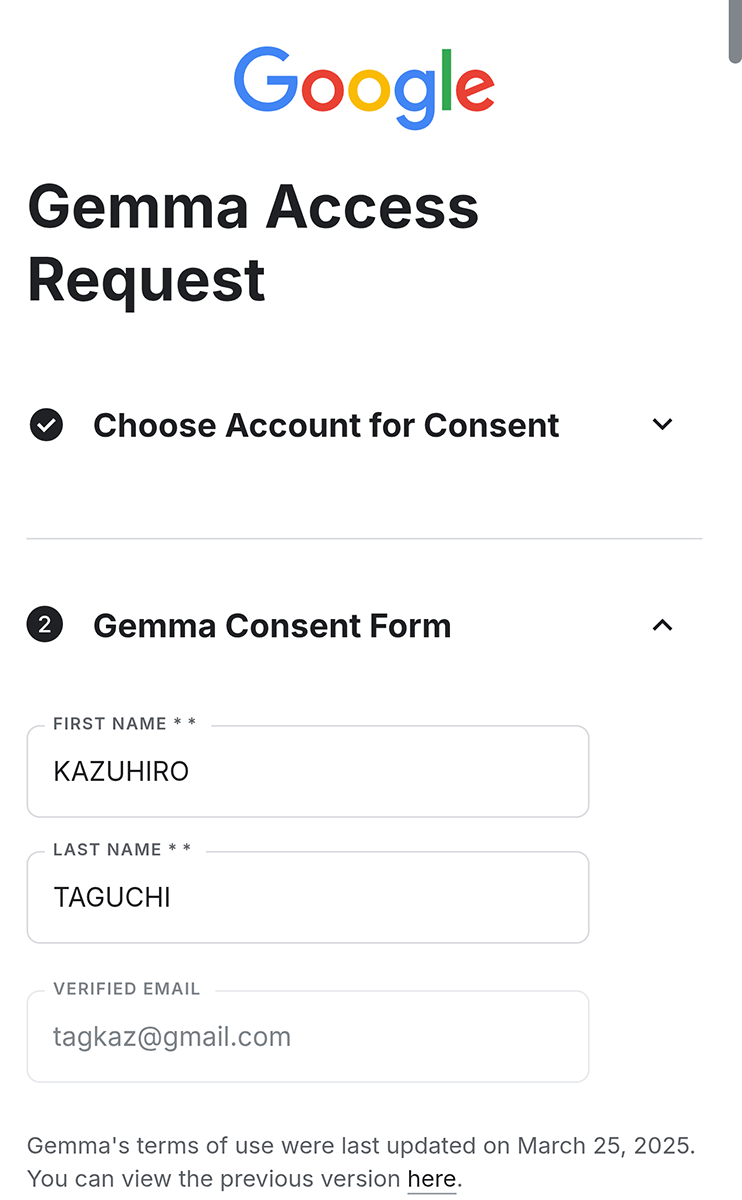Click the FIRST NAME field label
The width and height of the screenshot is (742, 1200).
pos(110,724)
